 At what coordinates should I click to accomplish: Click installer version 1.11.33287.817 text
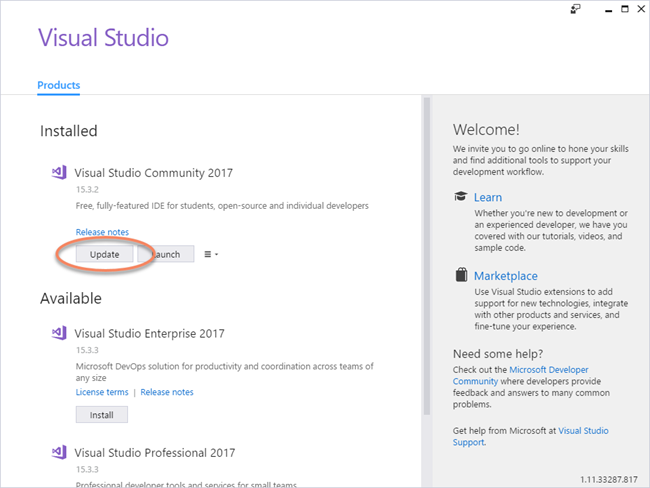coord(609,479)
